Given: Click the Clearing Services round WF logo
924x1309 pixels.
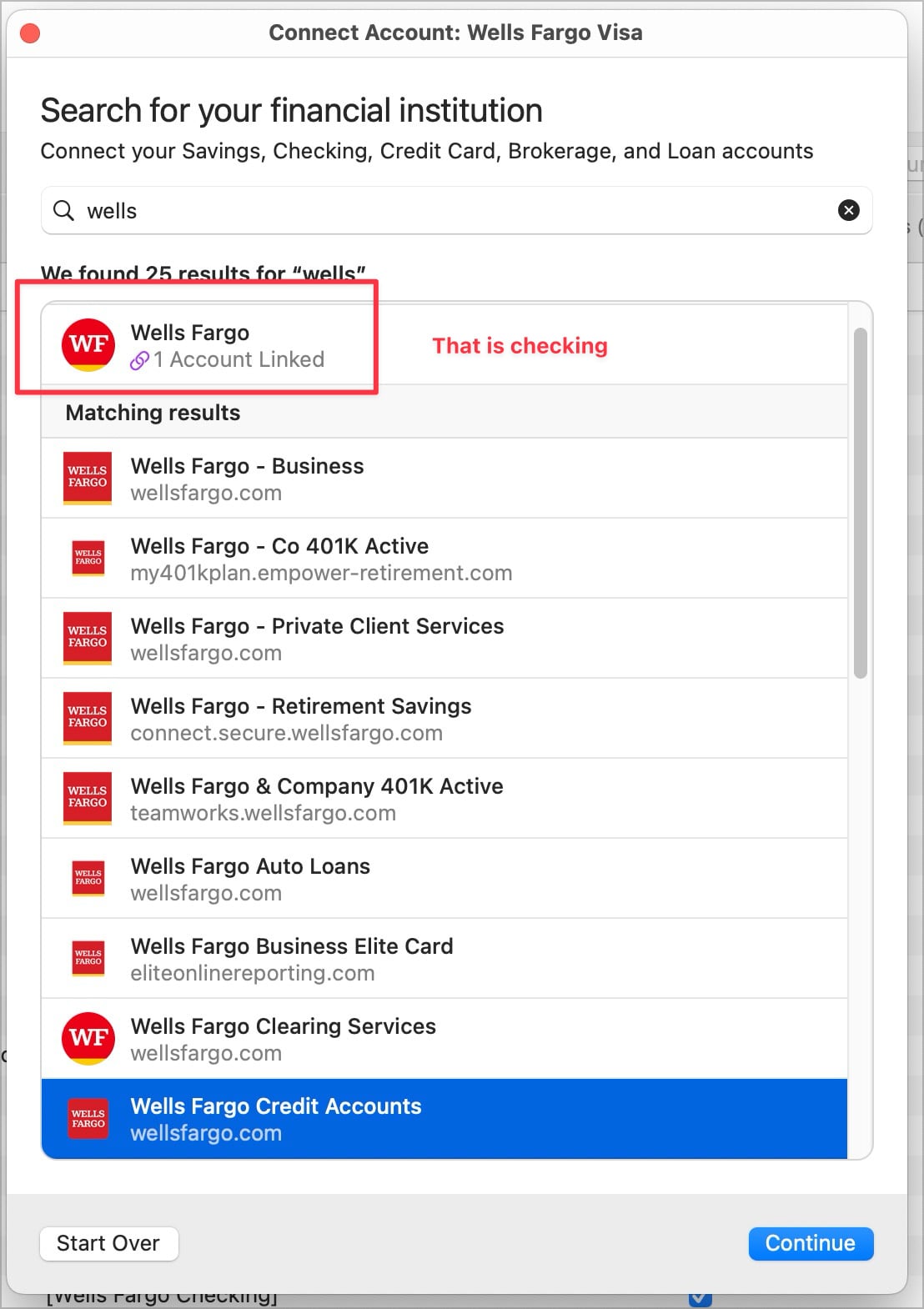Looking at the screenshot, I should click(88, 1039).
